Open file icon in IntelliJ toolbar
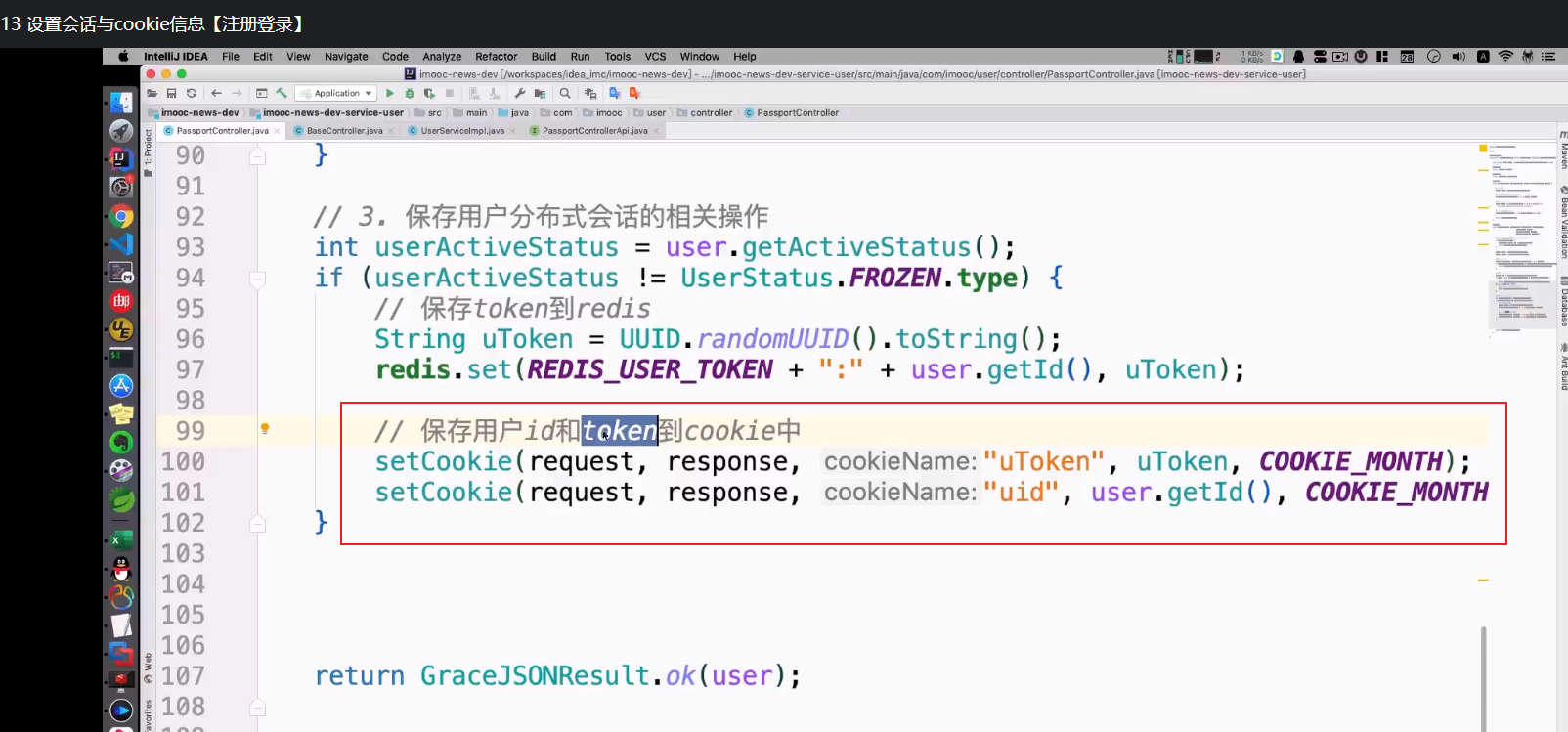This screenshot has height=732, width=1568. pos(152,93)
